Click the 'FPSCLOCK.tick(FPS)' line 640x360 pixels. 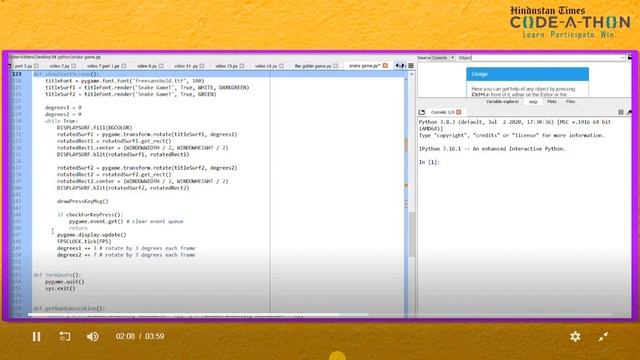[x=84, y=241]
